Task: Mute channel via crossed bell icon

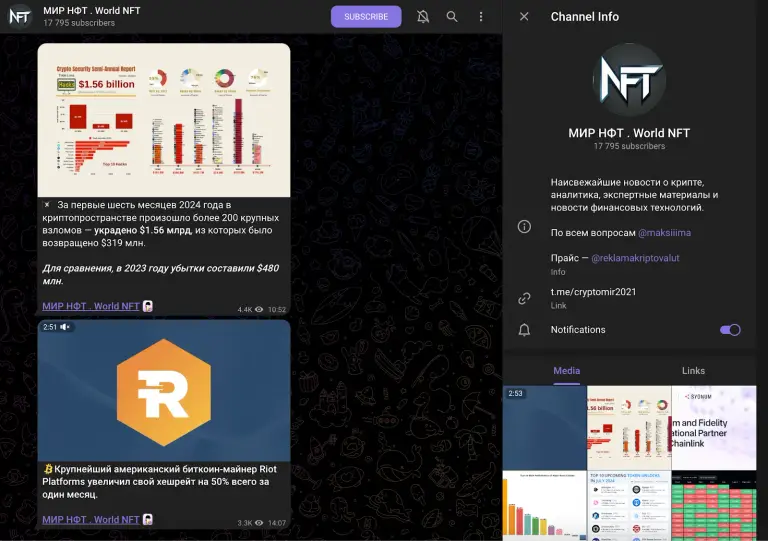Action: tap(423, 17)
